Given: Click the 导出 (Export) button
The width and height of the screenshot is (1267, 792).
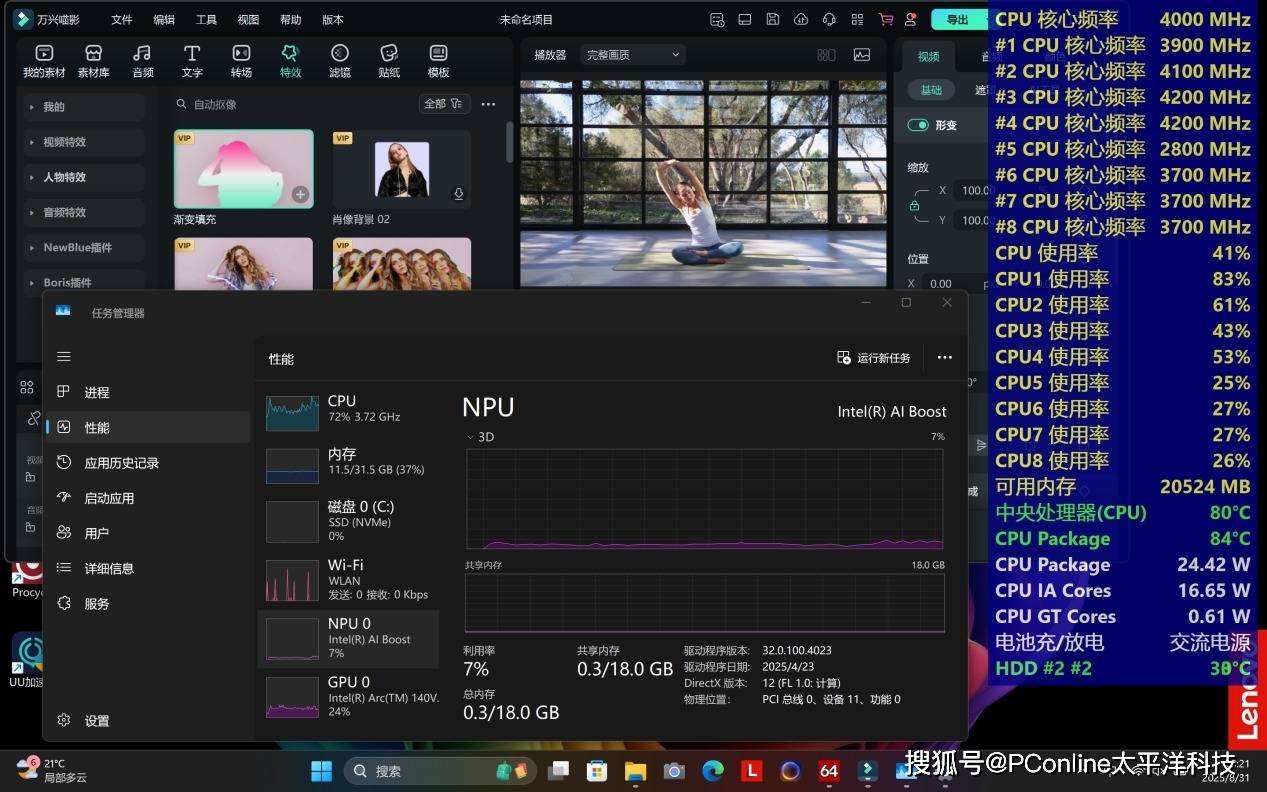Looking at the screenshot, I should pyautogui.click(x=957, y=19).
